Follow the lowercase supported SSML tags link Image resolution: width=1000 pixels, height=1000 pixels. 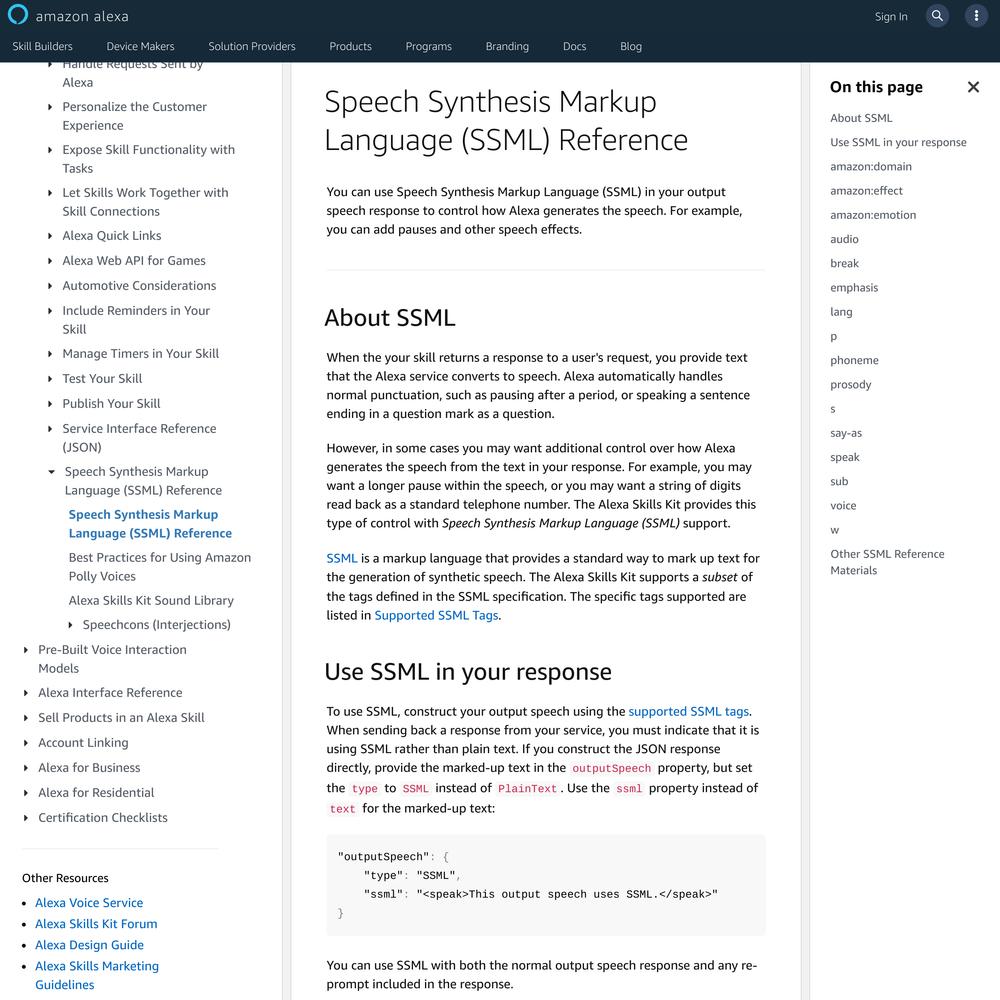(689, 711)
